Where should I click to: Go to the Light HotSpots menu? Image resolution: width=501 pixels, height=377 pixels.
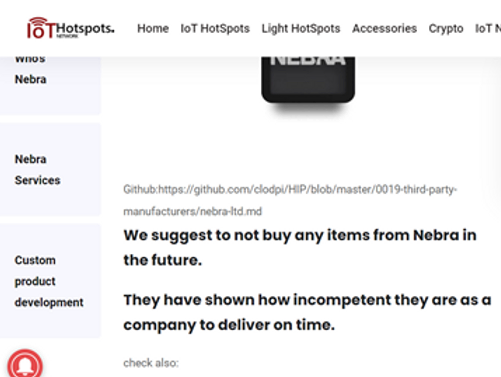click(x=301, y=29)
